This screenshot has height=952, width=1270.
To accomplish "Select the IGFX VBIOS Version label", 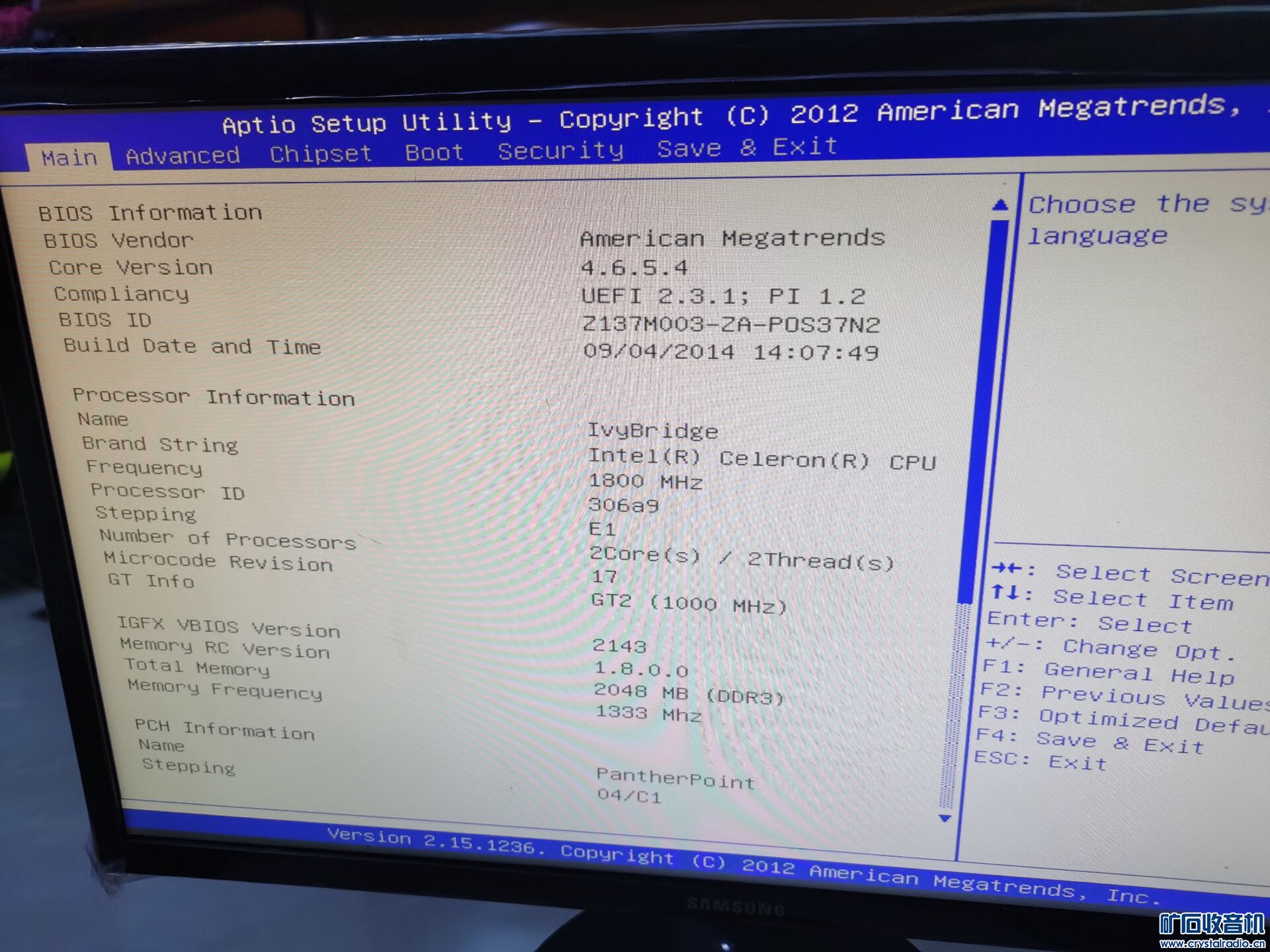I will coord(229,627).
